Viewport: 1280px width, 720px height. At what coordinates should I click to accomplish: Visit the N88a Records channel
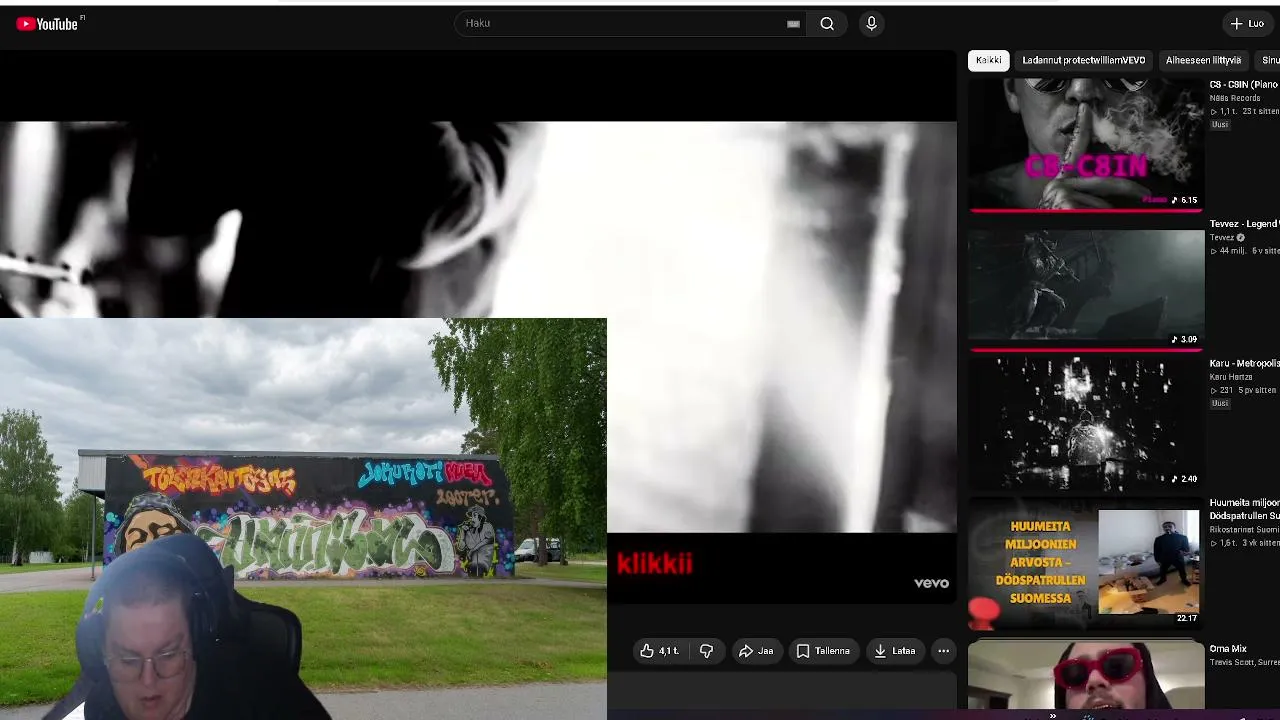pos(1234,98)
